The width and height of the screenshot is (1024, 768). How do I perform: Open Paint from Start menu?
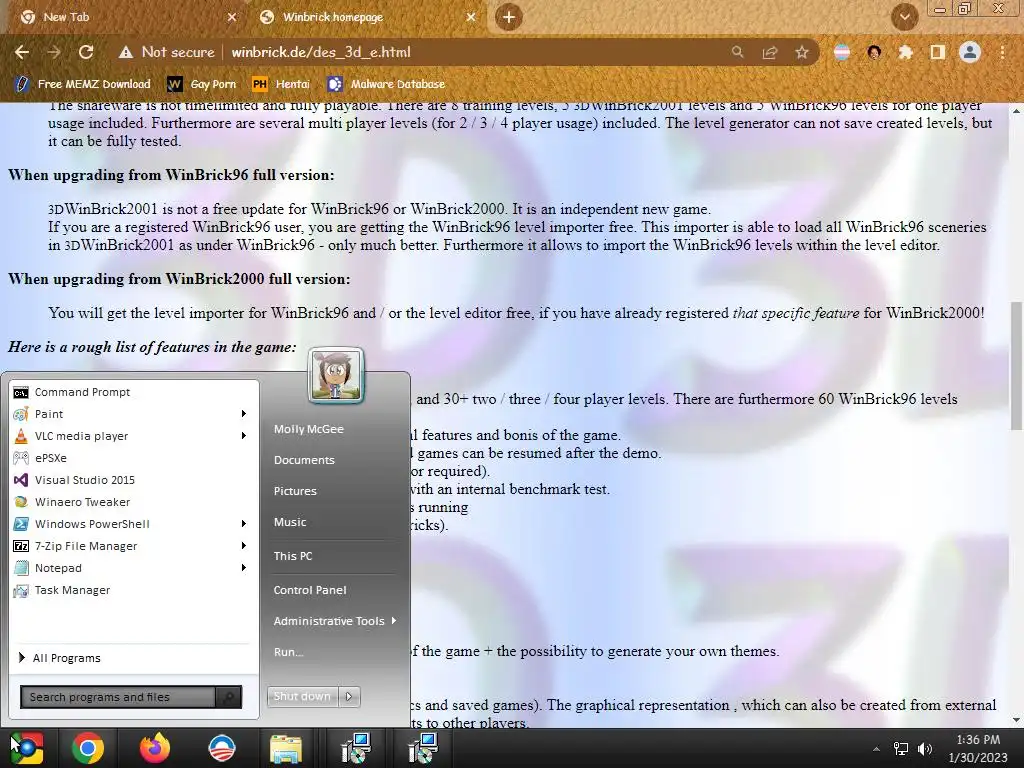click(134, 414)
